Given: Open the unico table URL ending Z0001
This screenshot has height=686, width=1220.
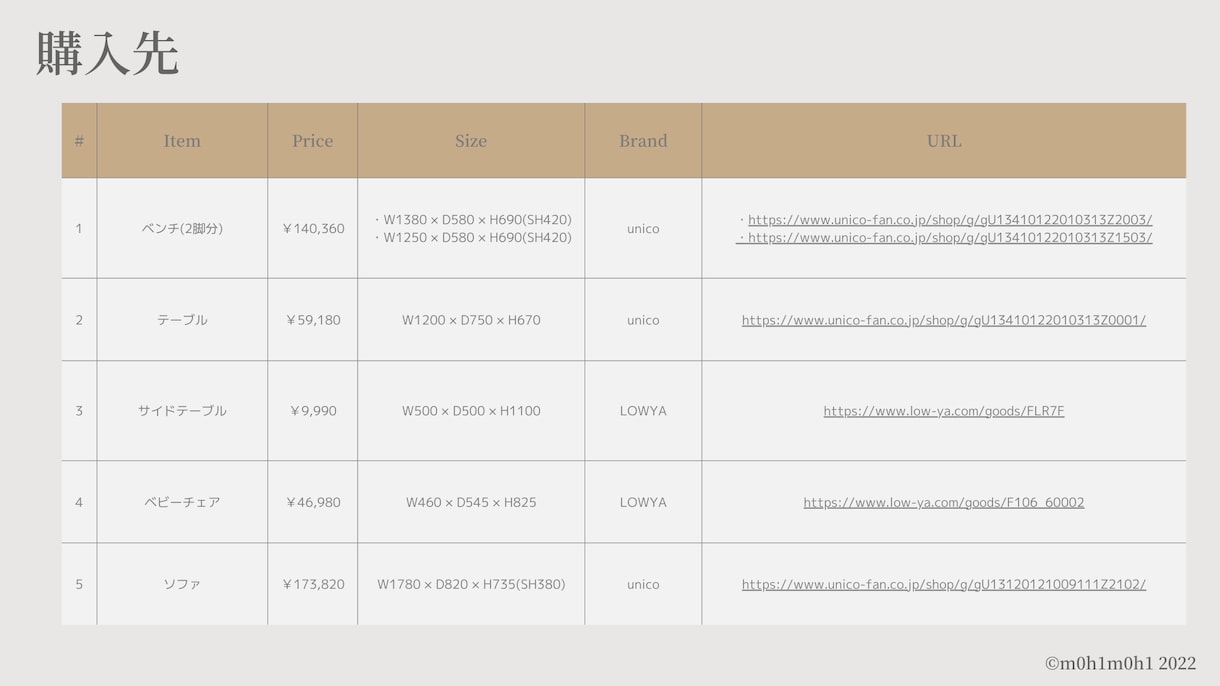Looking at the screenshot, I should [944, 320].
